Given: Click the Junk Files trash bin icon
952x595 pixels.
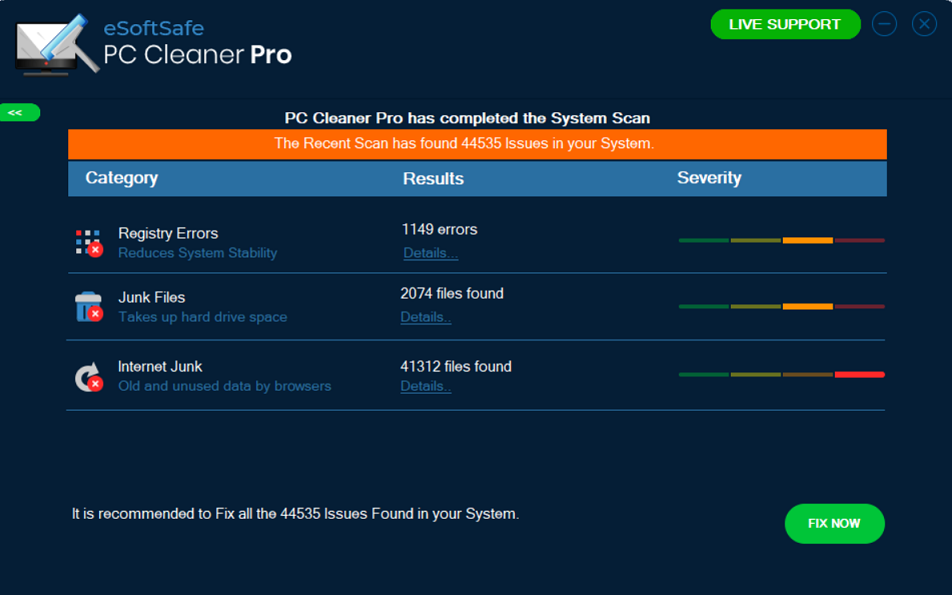Looking at the screenshot, I should [88, 306].
